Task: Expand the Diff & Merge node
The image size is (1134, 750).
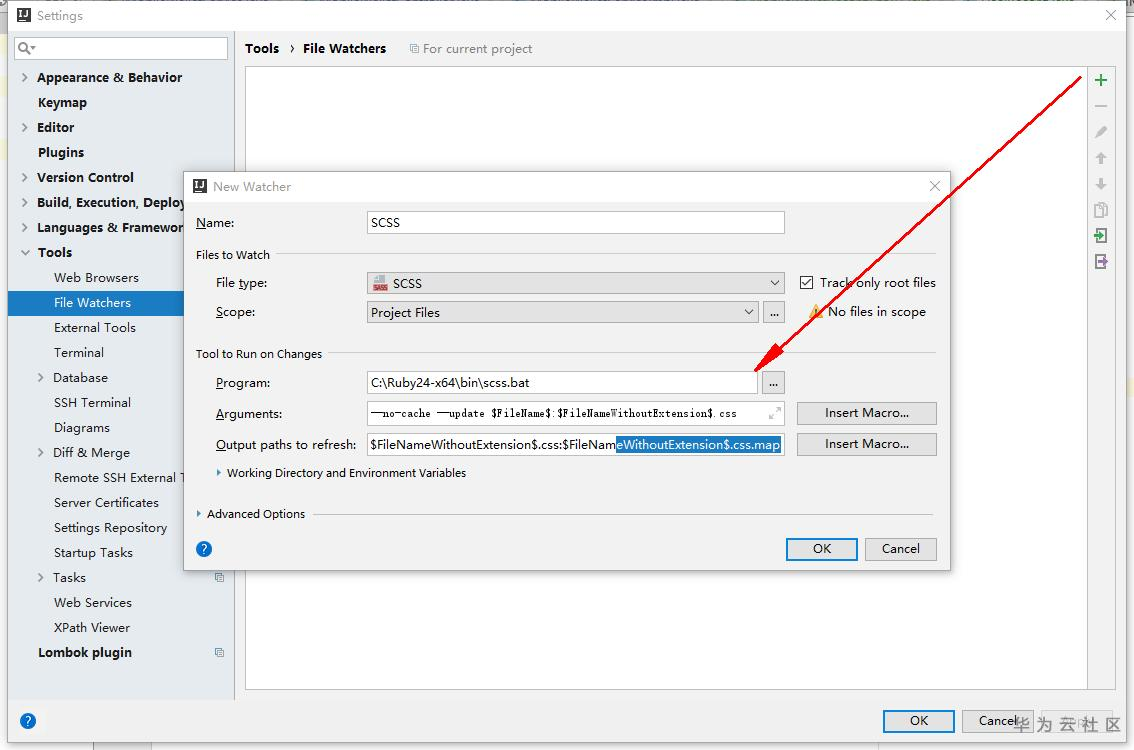Action: tap(40, 453)
